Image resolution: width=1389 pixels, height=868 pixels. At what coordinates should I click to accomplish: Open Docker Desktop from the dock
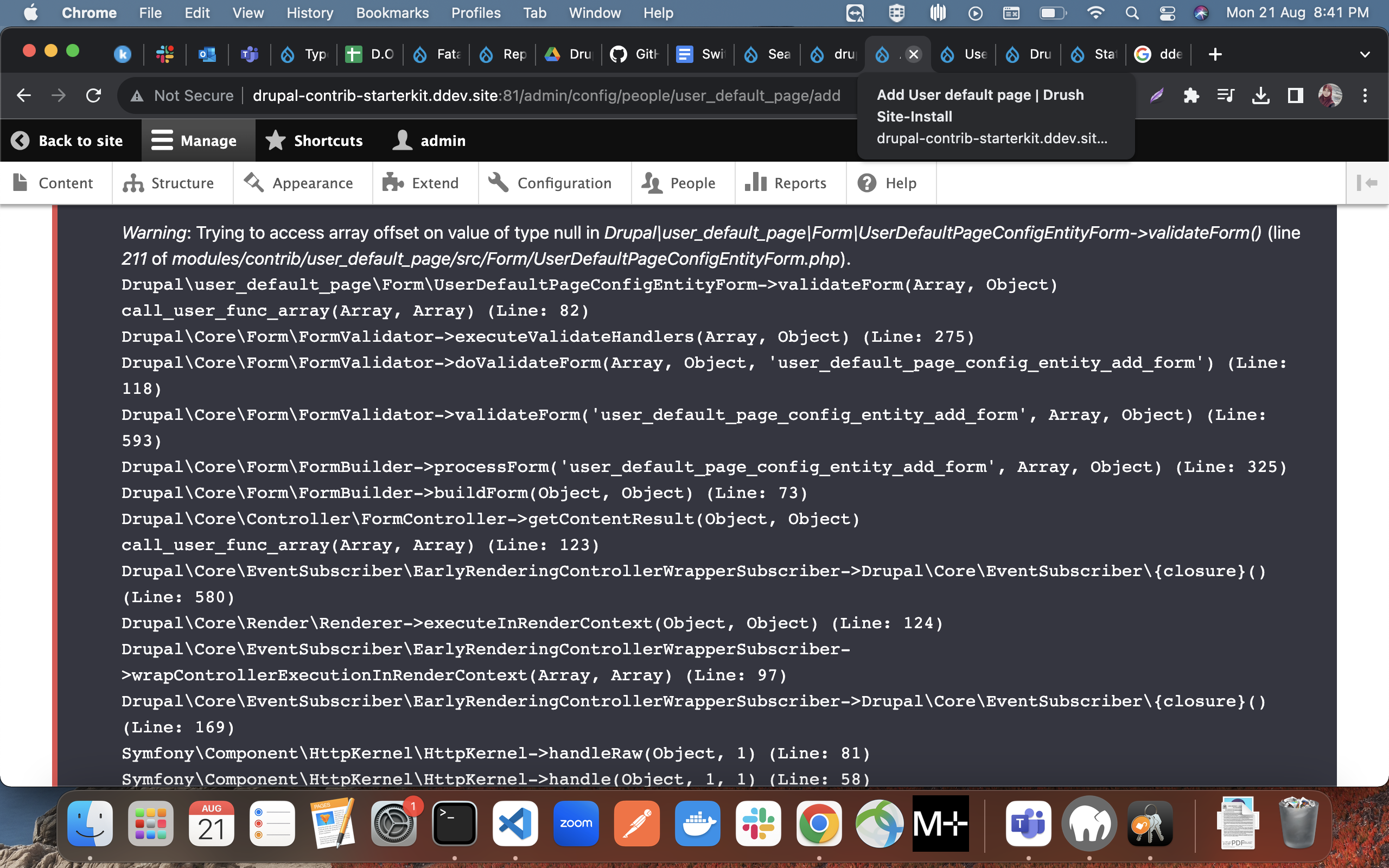coord(697,823)
